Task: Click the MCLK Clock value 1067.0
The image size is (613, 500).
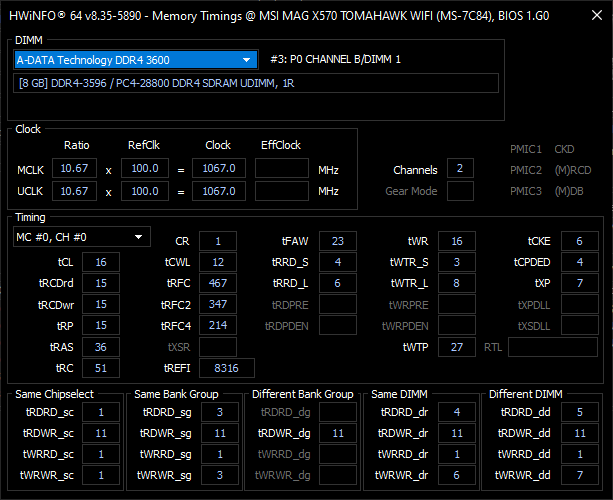Action: point(219,168)
